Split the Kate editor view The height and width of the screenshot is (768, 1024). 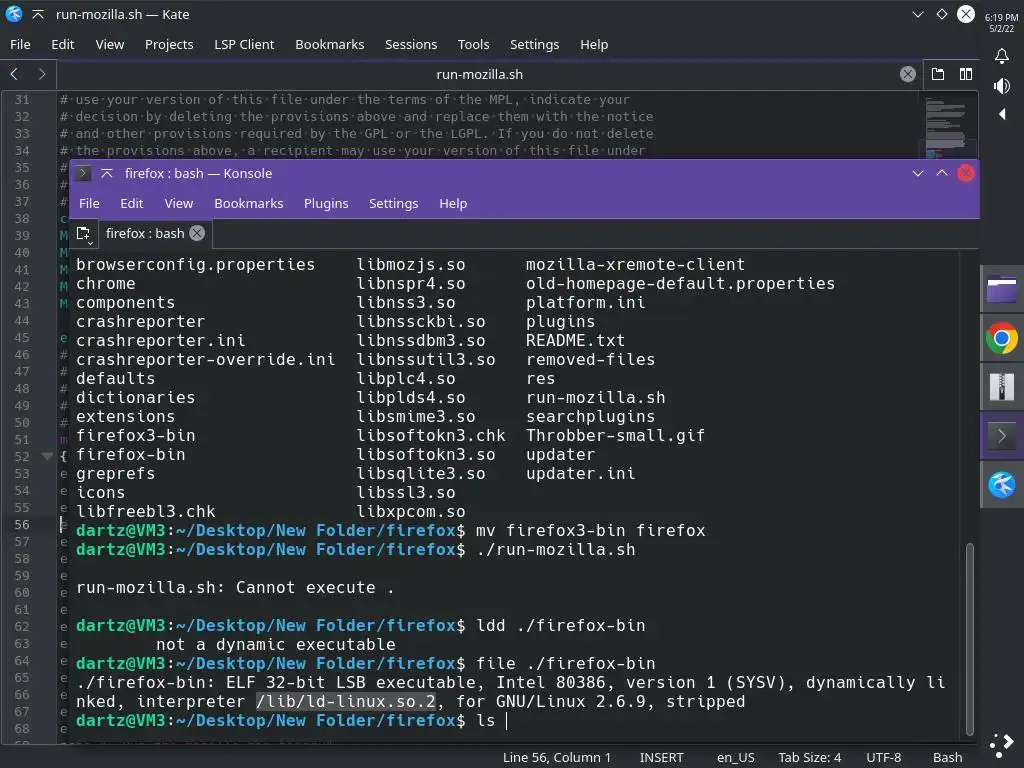tap(966, 74)
